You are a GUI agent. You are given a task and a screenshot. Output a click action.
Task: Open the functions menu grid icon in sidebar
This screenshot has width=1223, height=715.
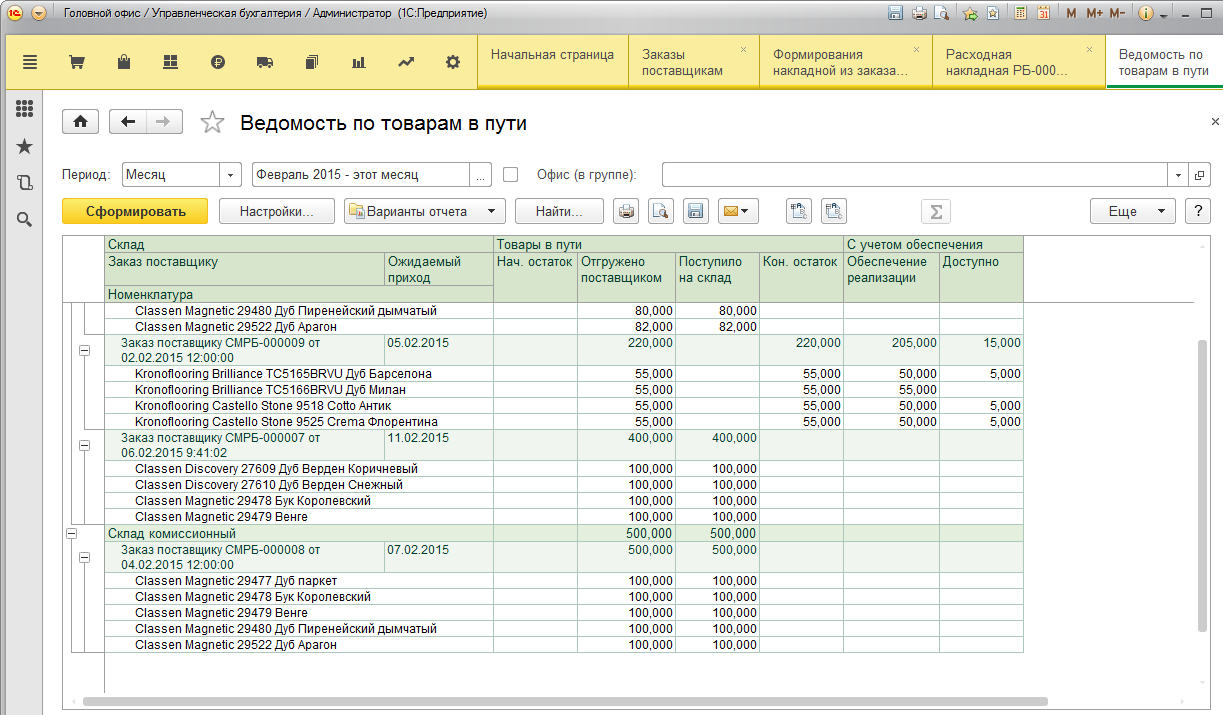pyautogui.click(x=24, y=109)
